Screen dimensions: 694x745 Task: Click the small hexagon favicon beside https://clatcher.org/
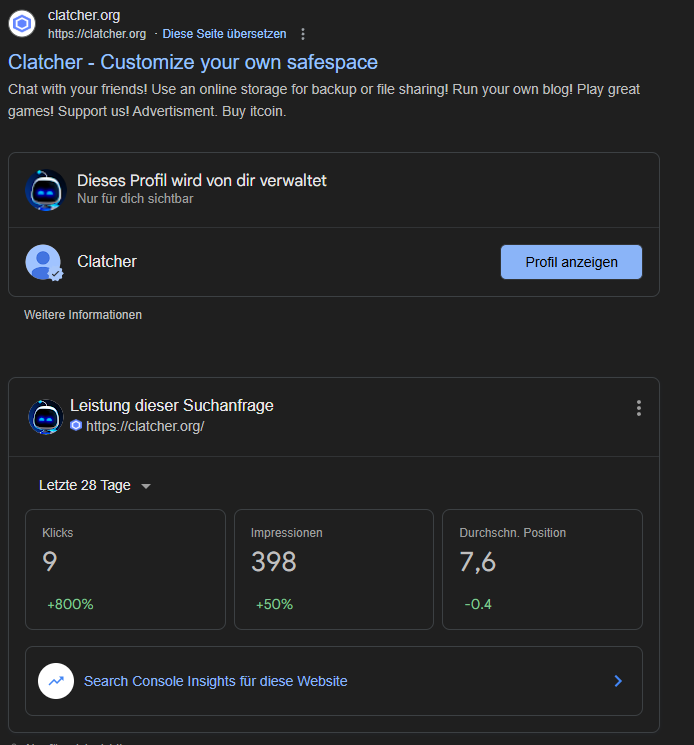coord(76,425)
